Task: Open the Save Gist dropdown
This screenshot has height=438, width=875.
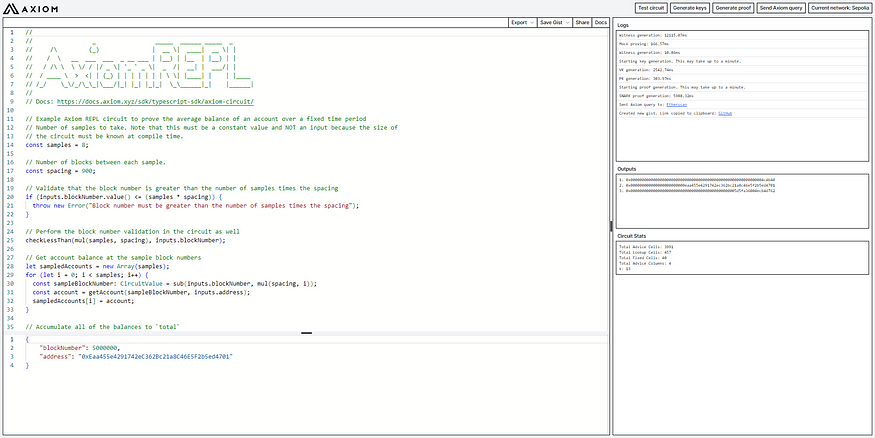Action: tap(555, 22)
